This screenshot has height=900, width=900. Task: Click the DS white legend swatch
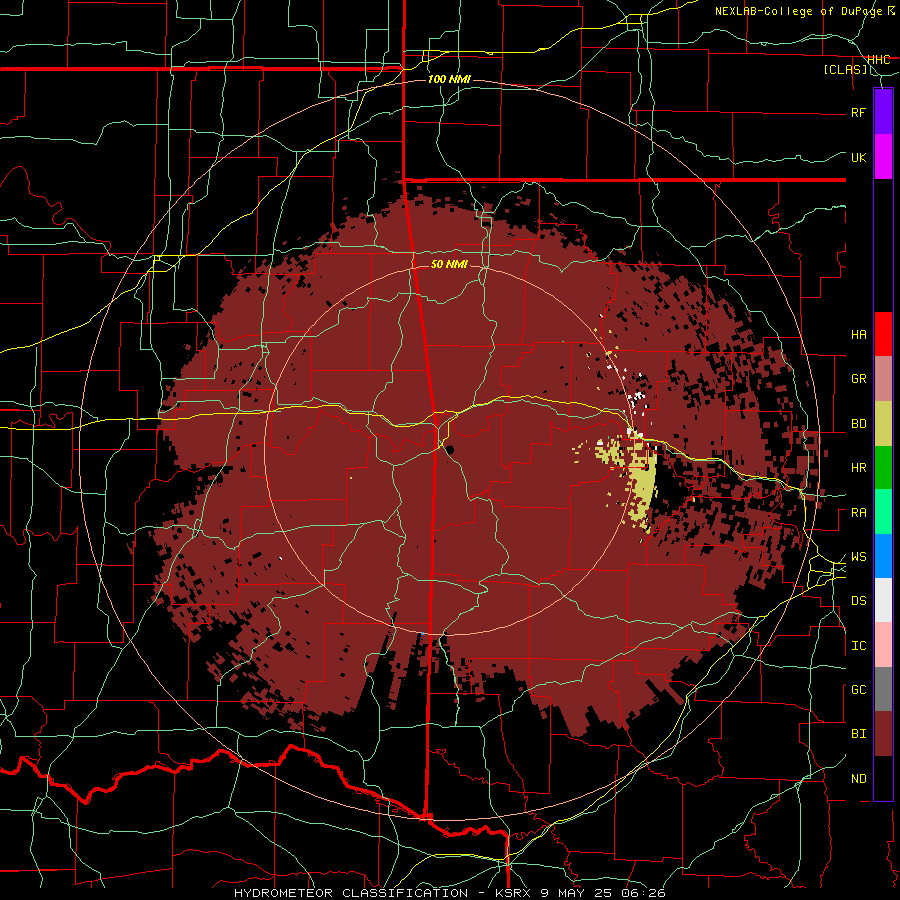coord(883,600)
